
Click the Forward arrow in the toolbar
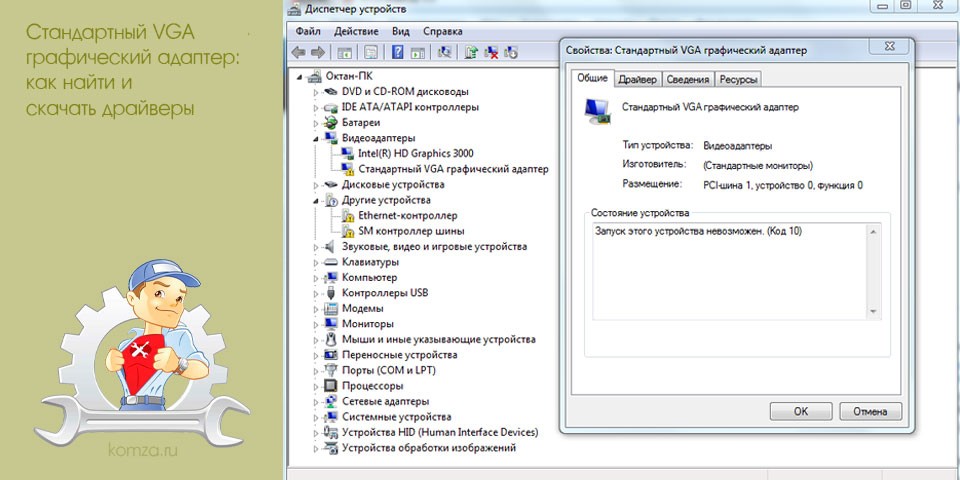pyautogui.click(x=317, y=53)
